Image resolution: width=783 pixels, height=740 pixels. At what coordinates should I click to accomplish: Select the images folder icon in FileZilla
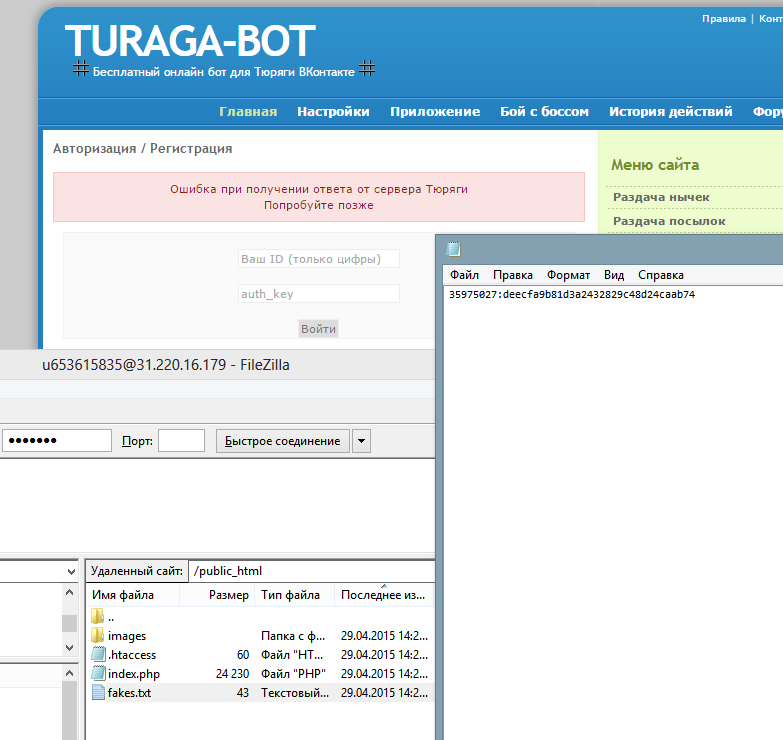pos(98,635)
